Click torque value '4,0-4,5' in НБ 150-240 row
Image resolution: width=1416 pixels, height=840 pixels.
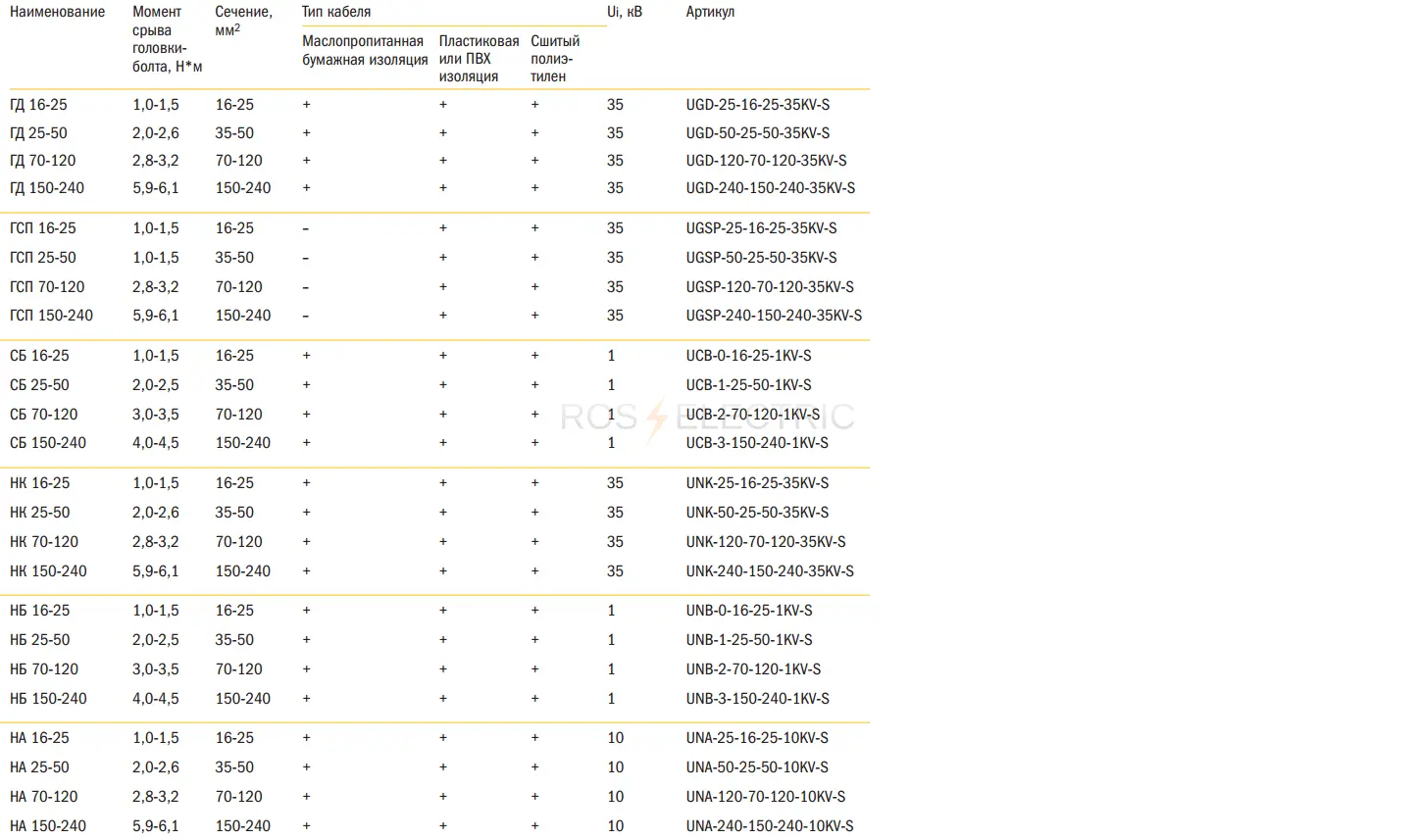[156, 699]
